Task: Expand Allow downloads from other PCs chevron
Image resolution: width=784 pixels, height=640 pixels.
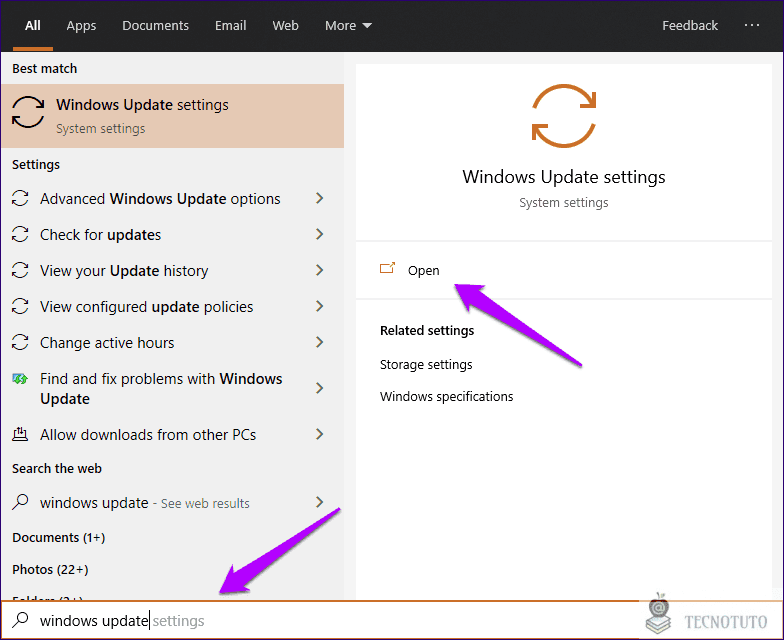Action: (320, 434)
